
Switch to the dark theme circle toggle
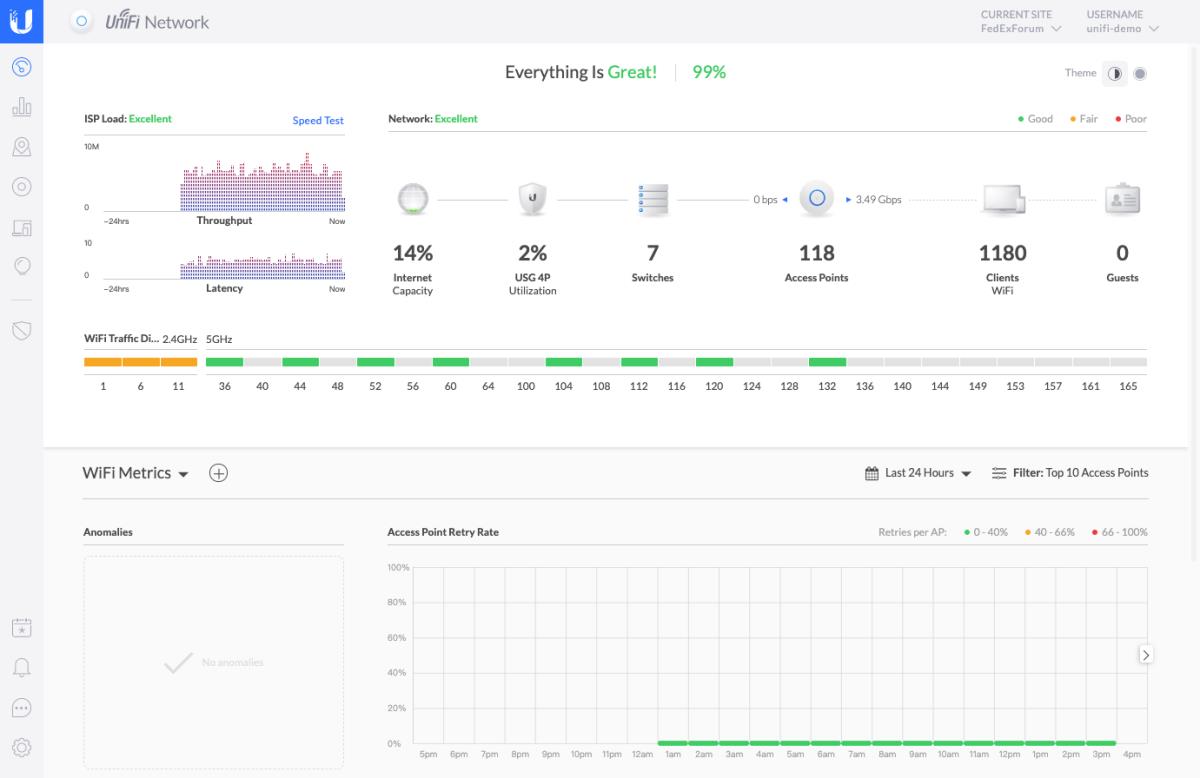click(1140, 73)
